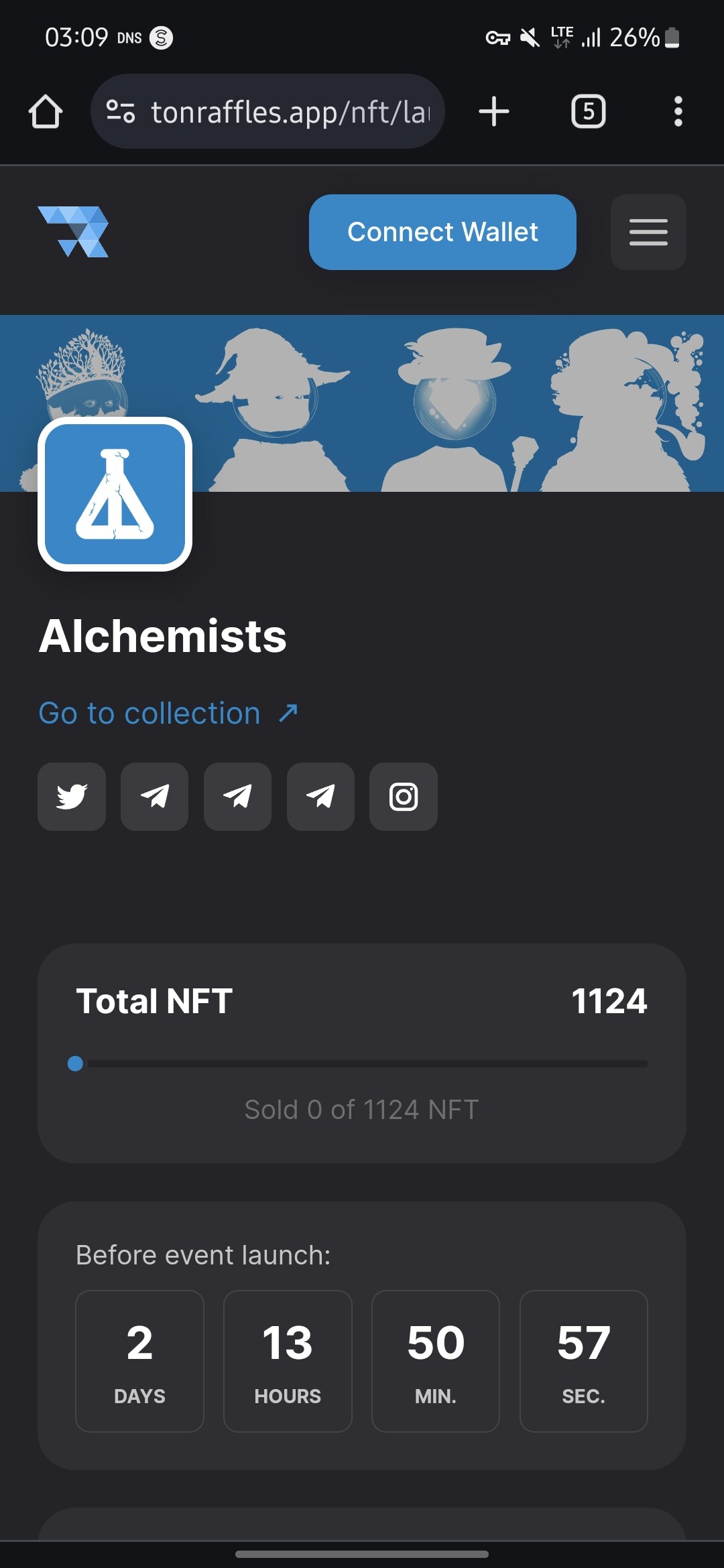724x1568 pixels.
Task: Tap the TON Raffles logo
Action: [73, 232]
